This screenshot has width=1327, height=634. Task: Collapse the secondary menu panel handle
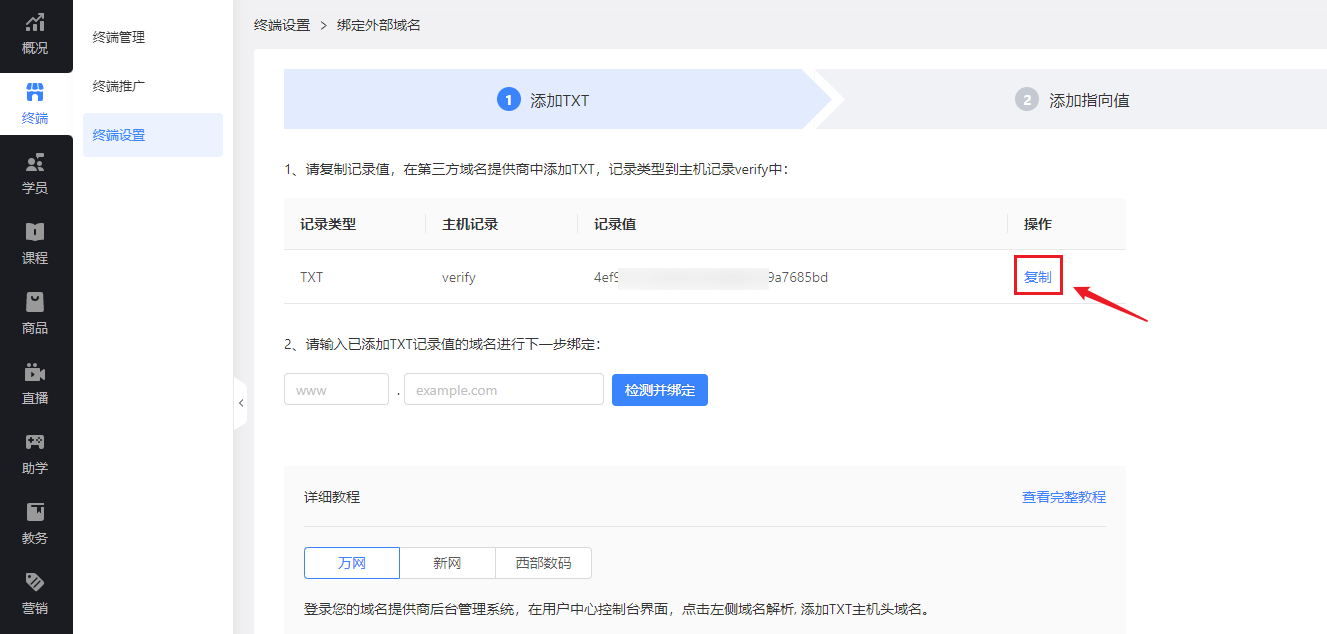(x=240, y=403)
